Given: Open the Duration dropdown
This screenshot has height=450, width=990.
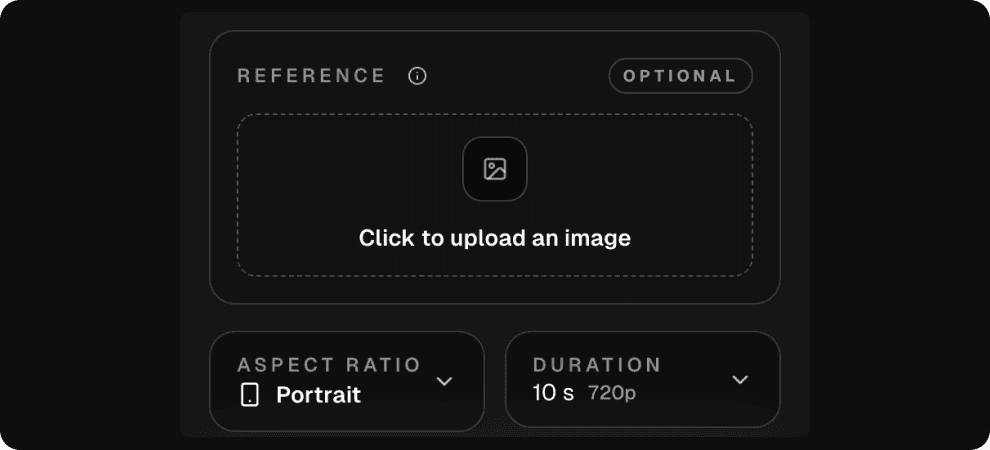Looking at the screenshot, I should pos(642,381).
